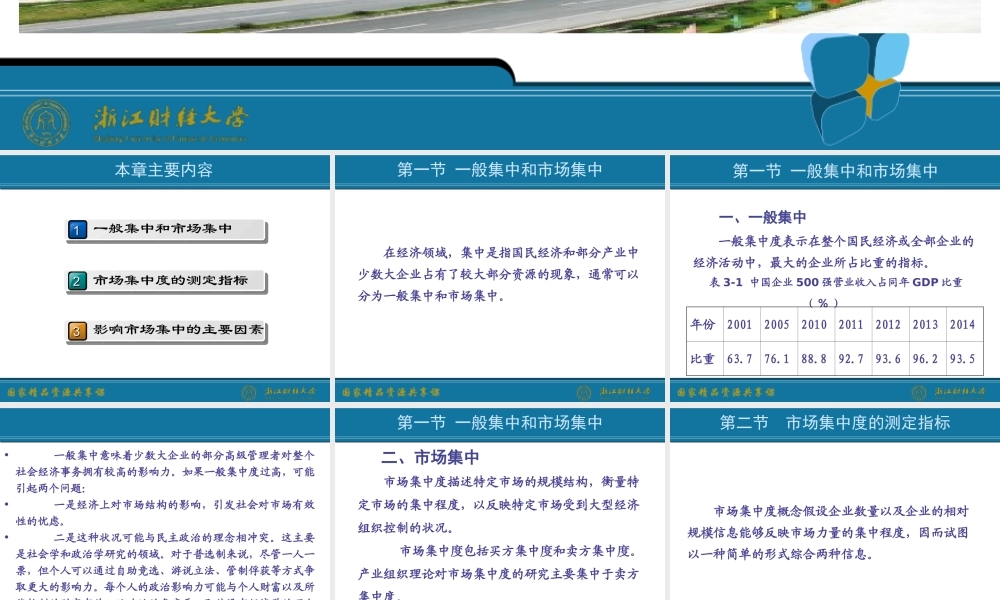The image size is (1000, 600).
Task: Select the 第二节 市场集中度的测定指标 header
Action: tap(833, 423)
